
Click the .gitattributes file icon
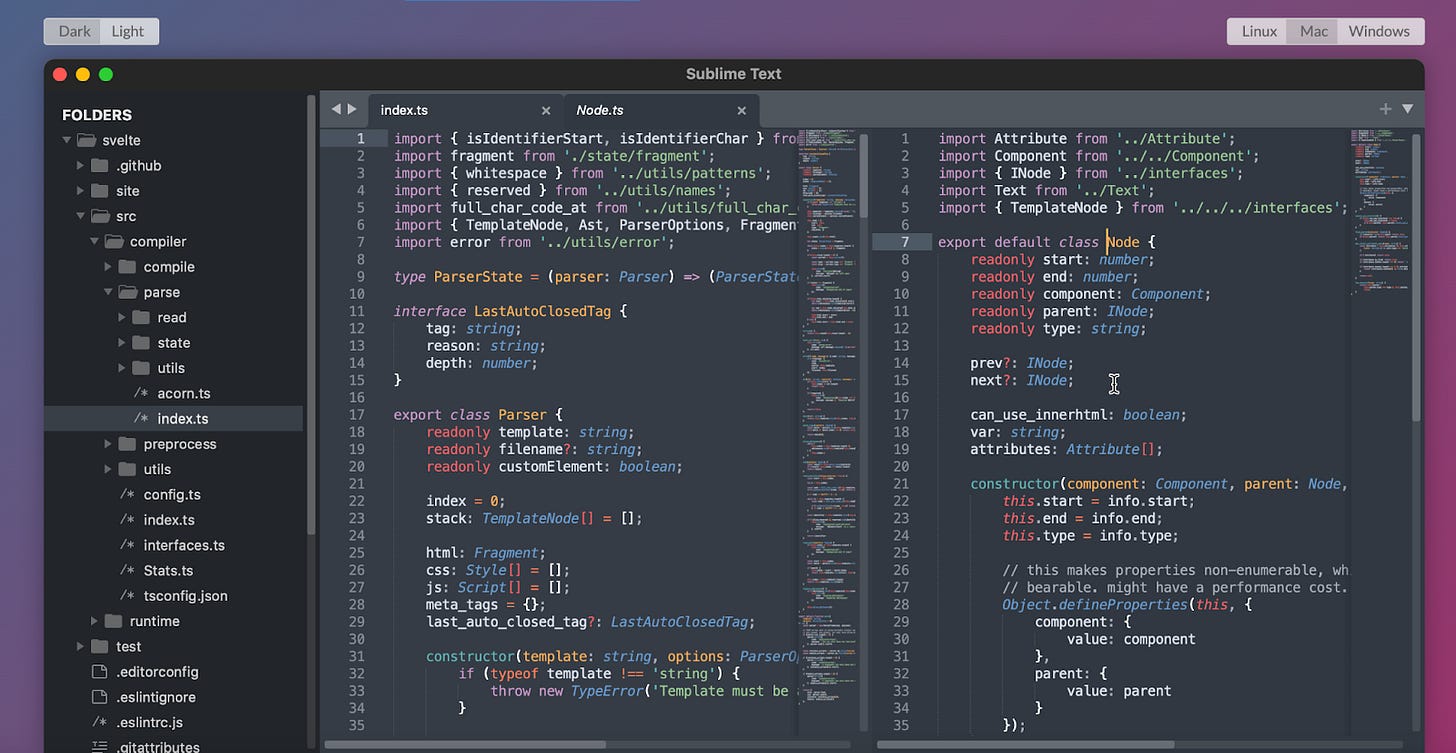coord(99,747)
